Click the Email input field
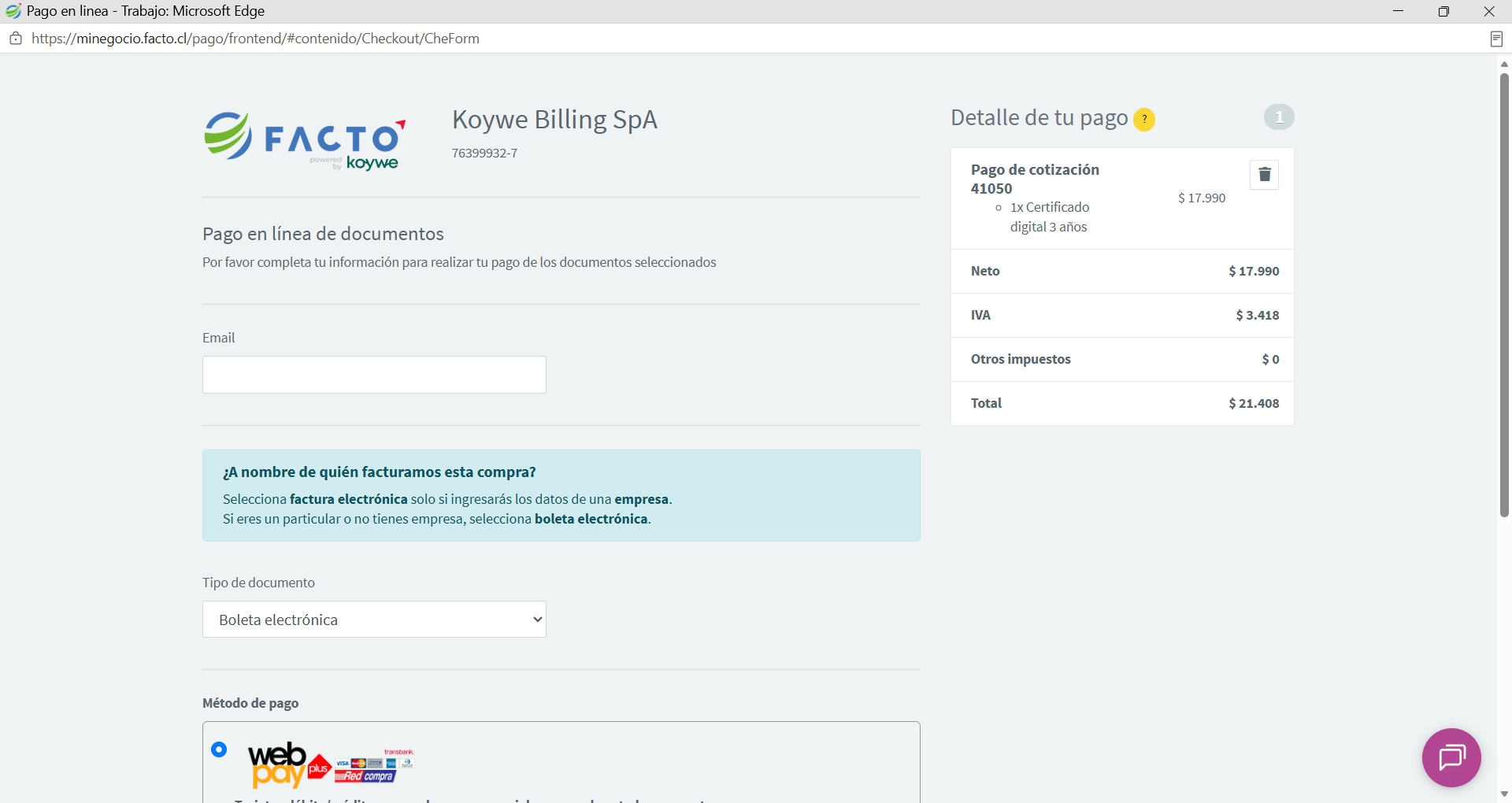Image resolution: width=1512 pixels, height=803 pixels. click(x=374, y=375)
